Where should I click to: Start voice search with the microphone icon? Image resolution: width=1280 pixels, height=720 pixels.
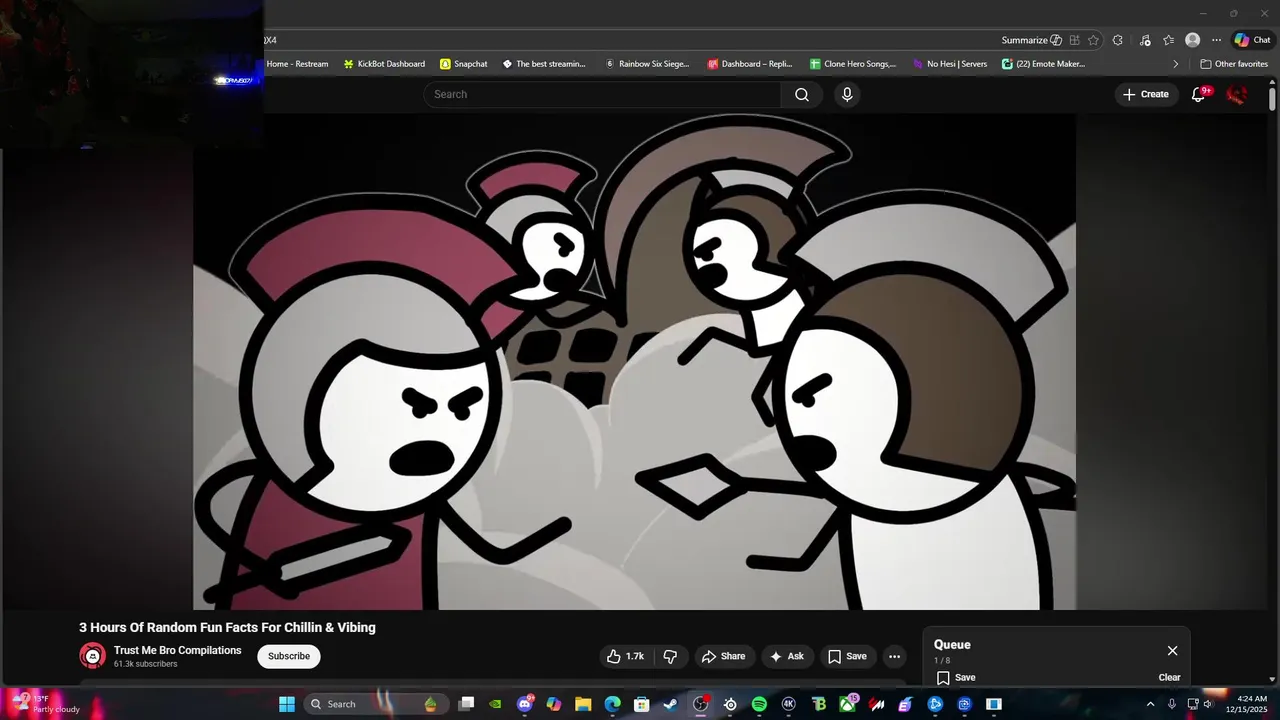tap(847, 94)
